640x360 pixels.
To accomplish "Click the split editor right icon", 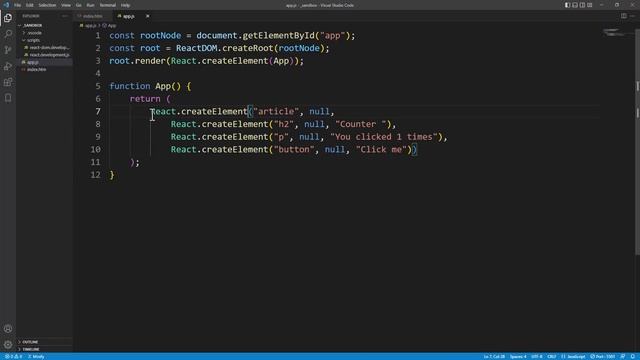I will pos(624,16).
